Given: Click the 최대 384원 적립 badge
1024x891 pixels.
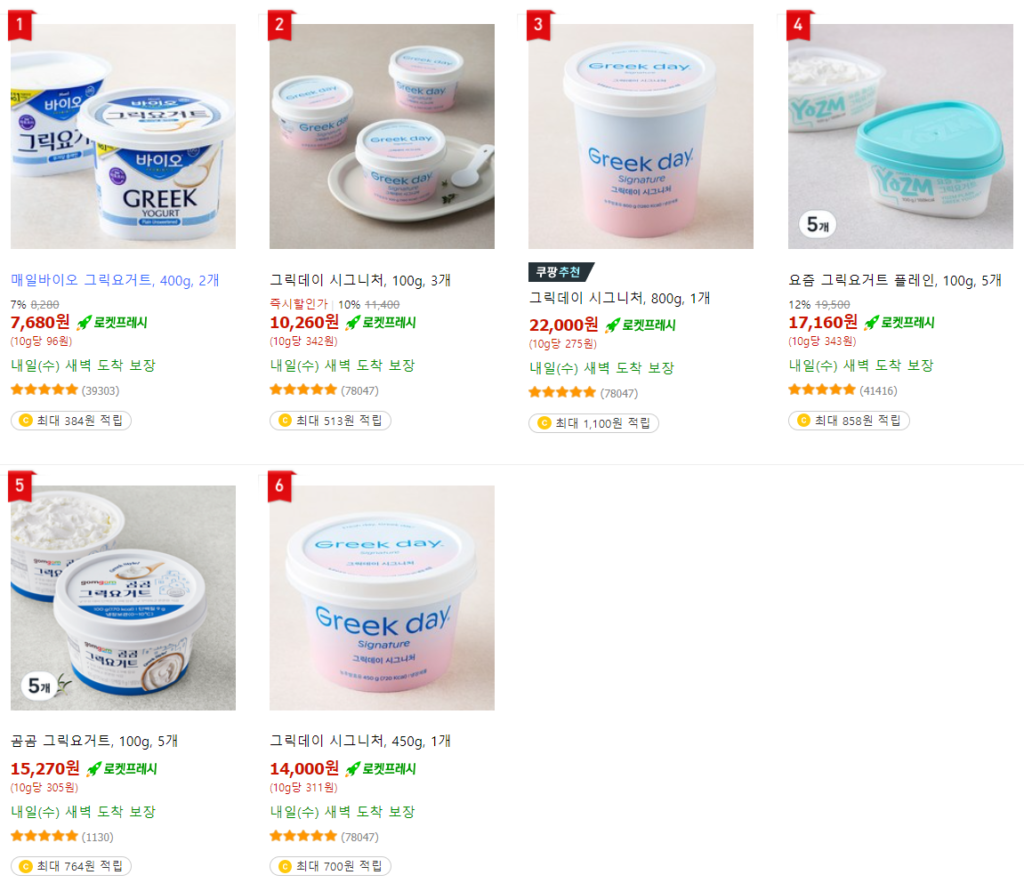Looking at the screenshot, I should tap(71, 421).
